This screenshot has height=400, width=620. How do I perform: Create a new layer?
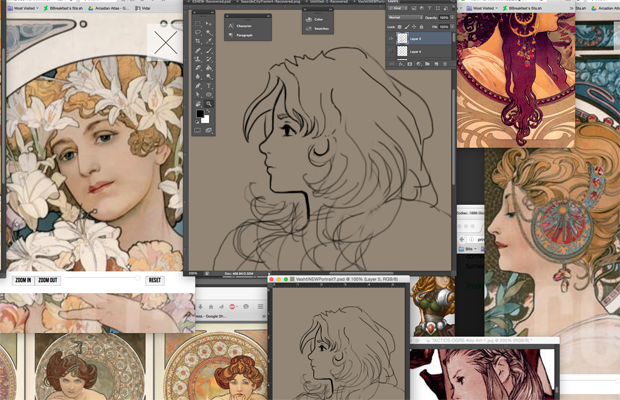436,64
